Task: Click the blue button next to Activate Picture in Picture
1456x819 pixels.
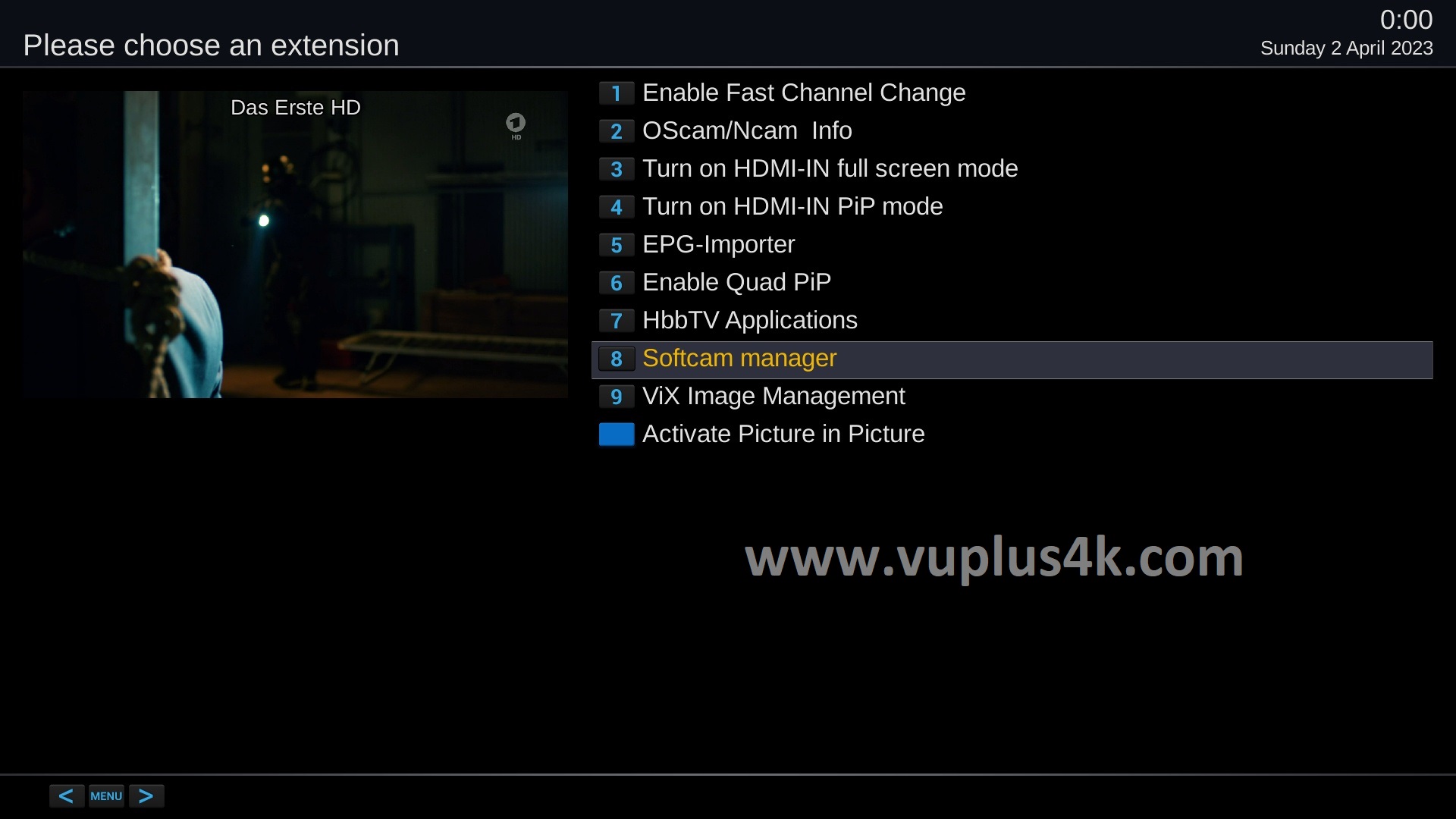Action: (617, 435)
